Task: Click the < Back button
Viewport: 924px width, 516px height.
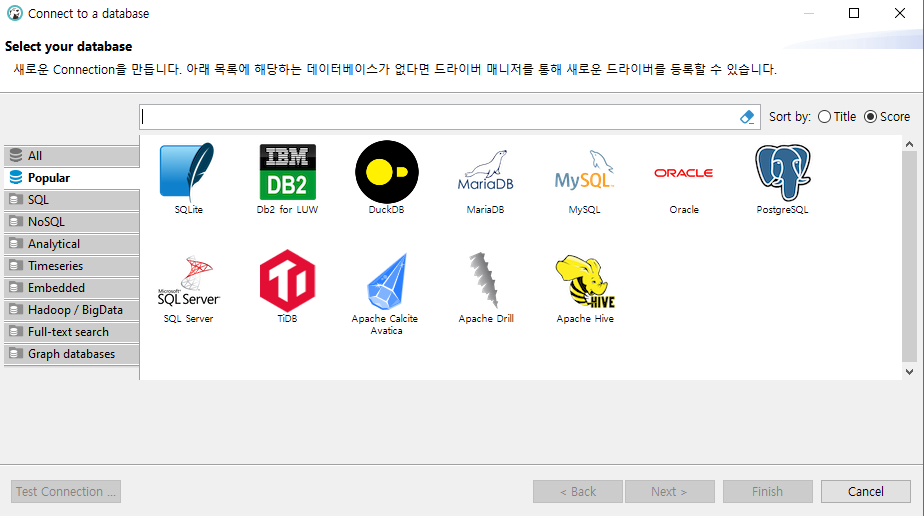Action: click(578, 491)
